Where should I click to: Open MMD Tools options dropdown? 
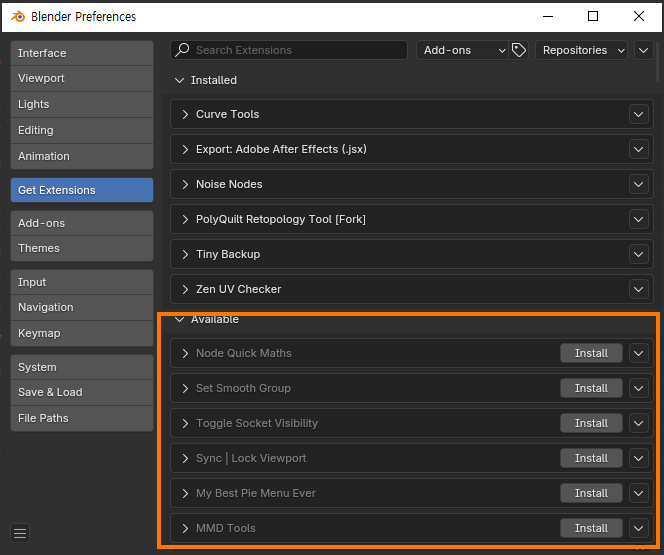[x=639, y=528]
